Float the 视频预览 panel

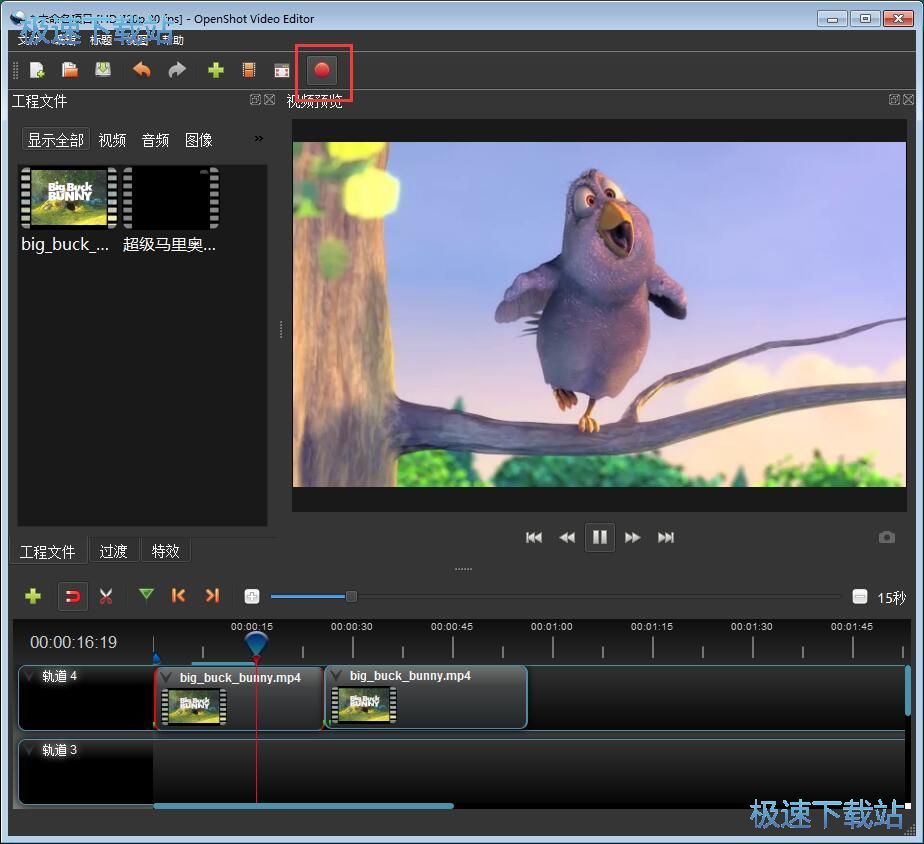(x=894, y=100)
